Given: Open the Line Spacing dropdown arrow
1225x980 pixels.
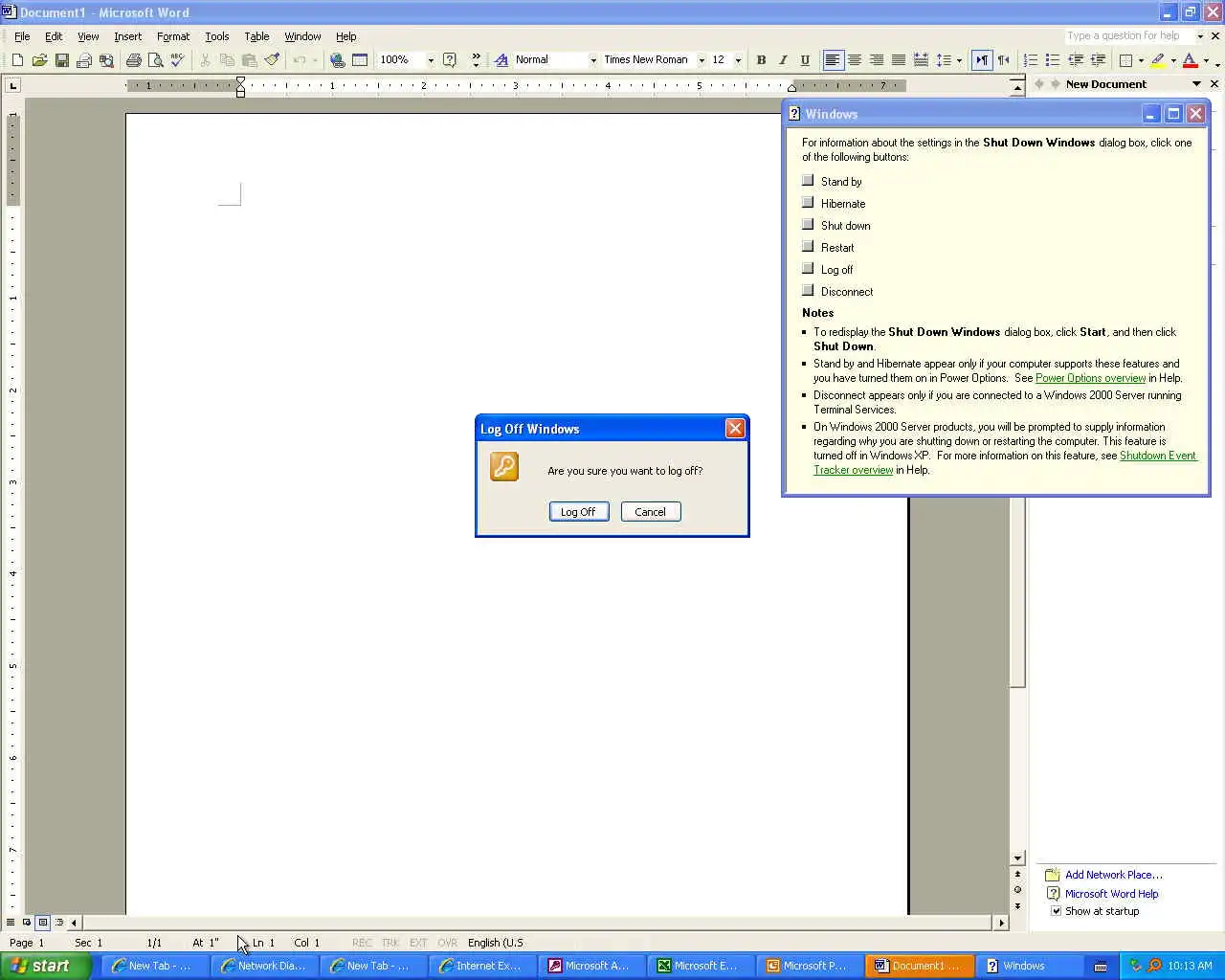Looking at the screenshot, I should (x=959, y=60).
